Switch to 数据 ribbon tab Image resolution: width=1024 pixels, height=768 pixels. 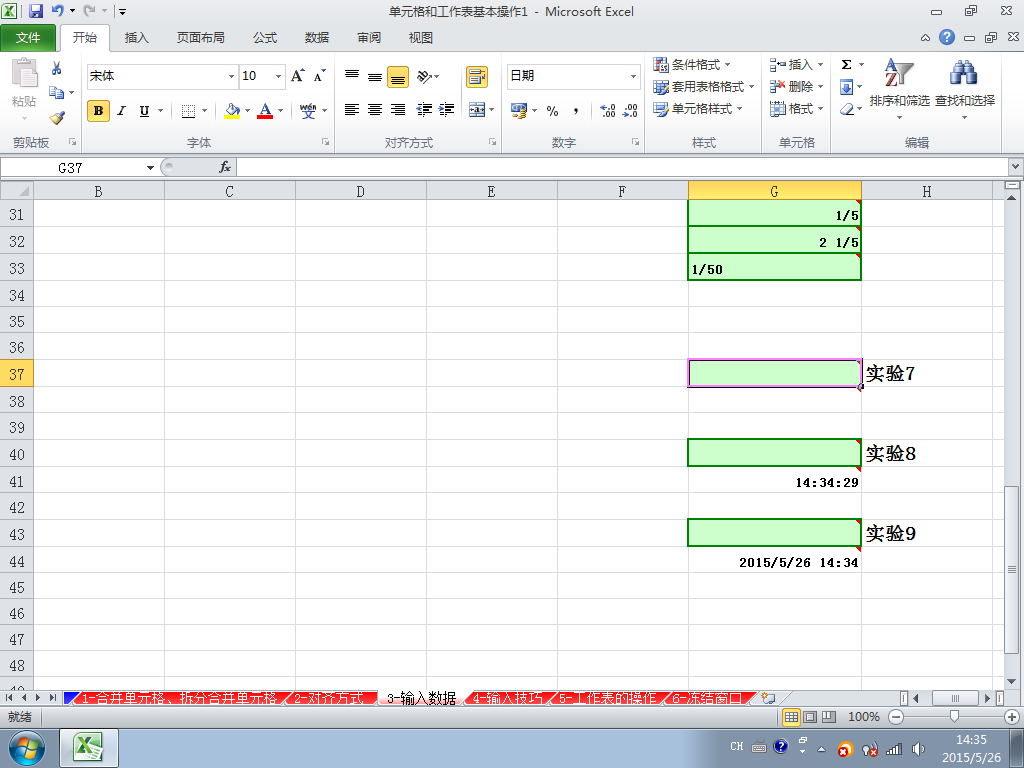tap(317, 38)
